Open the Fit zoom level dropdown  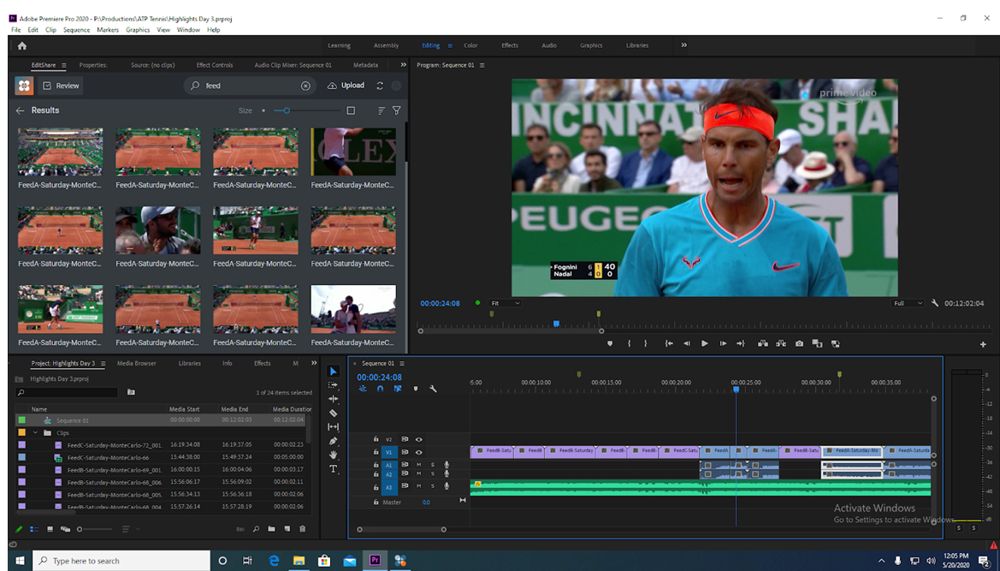(505, 303)
